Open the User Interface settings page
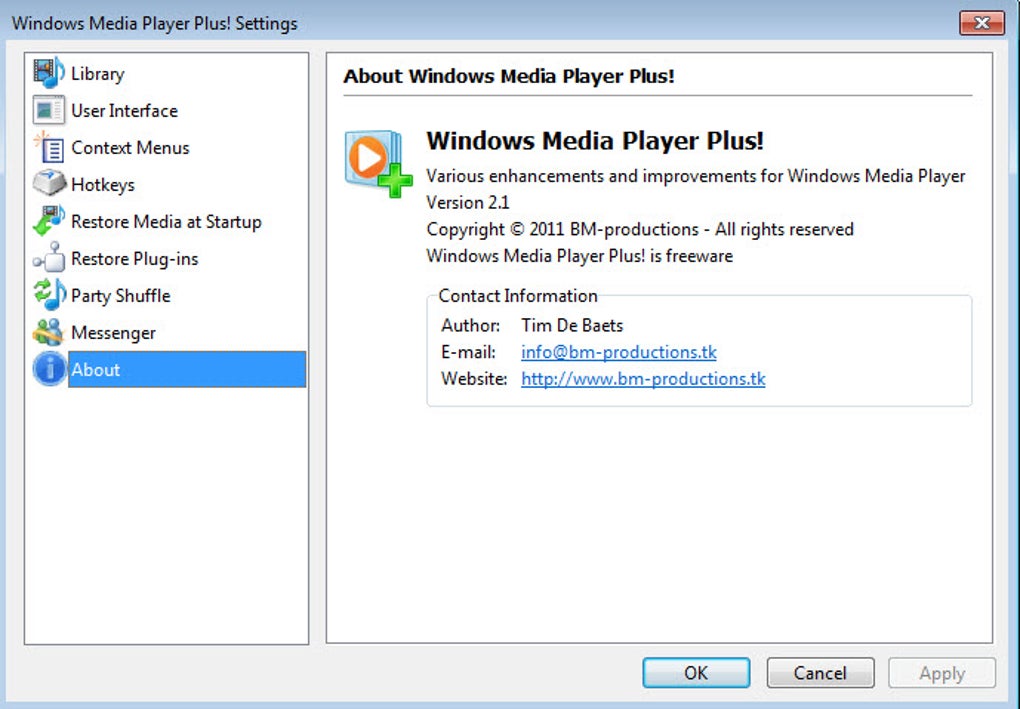Screen dimensions: 1020x709 (x=124, y=111)
